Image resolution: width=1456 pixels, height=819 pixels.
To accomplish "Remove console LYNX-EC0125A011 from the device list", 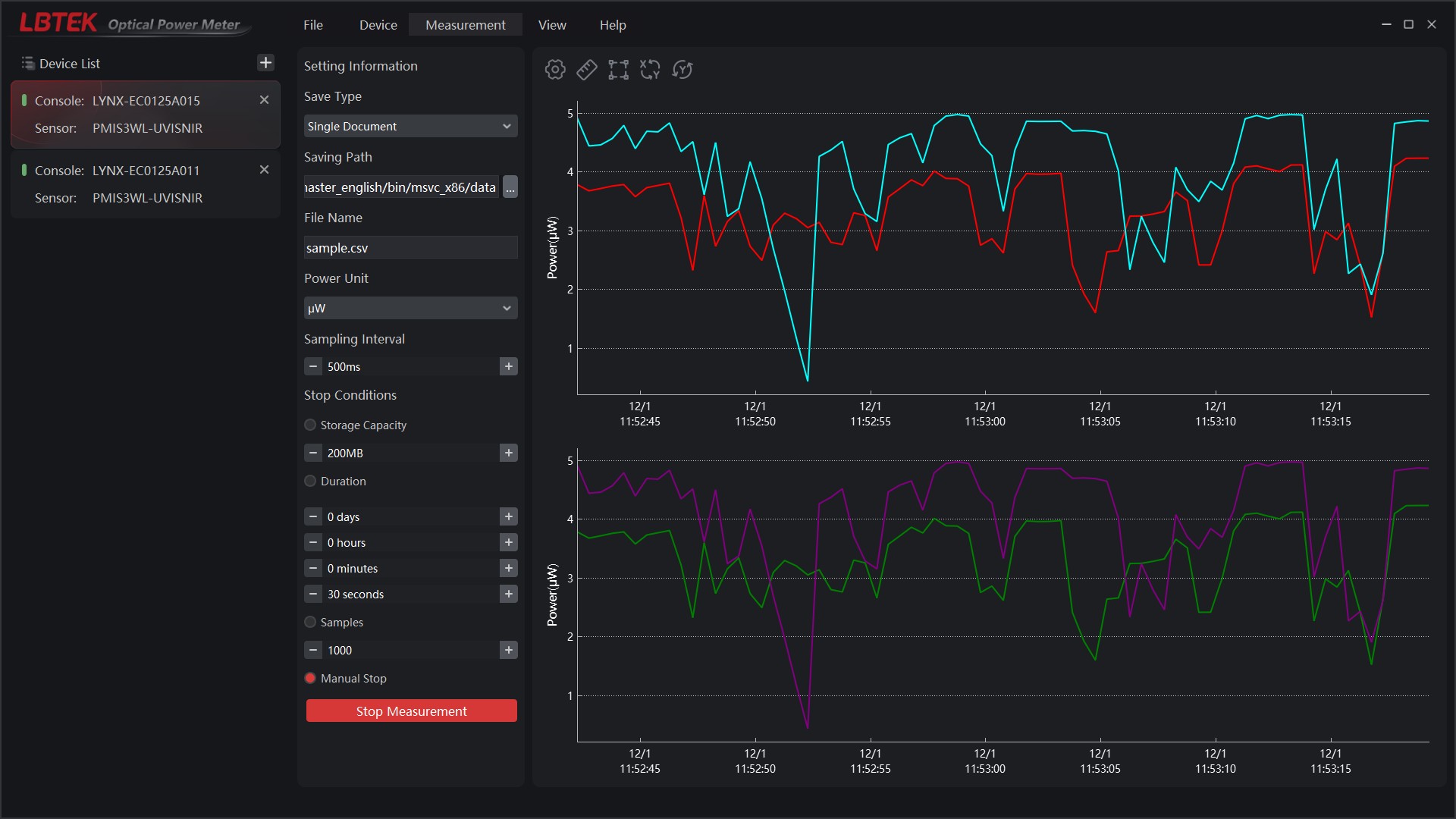I will (x=264, y=170).
